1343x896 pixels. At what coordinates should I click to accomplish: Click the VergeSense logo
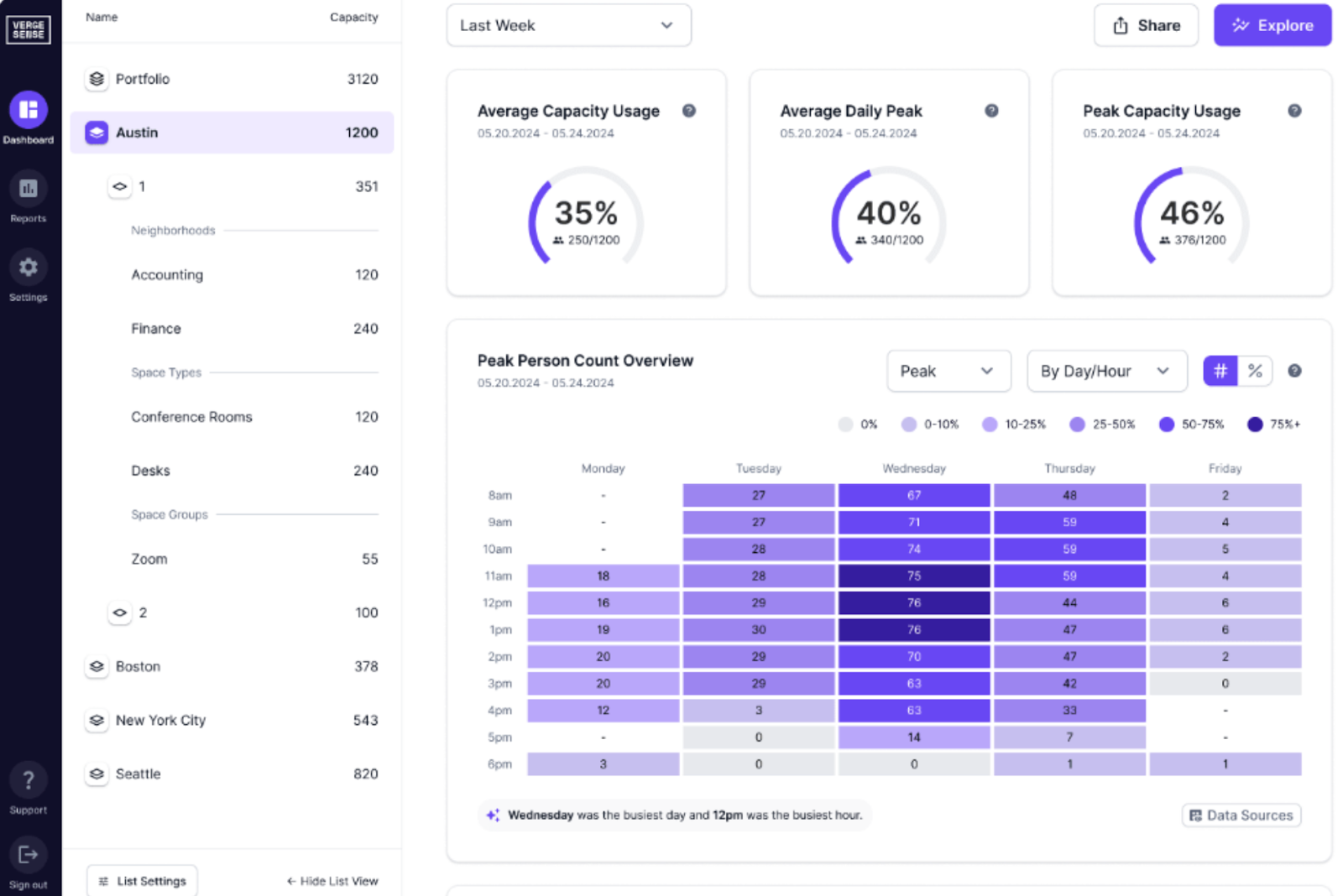(29, 29)
